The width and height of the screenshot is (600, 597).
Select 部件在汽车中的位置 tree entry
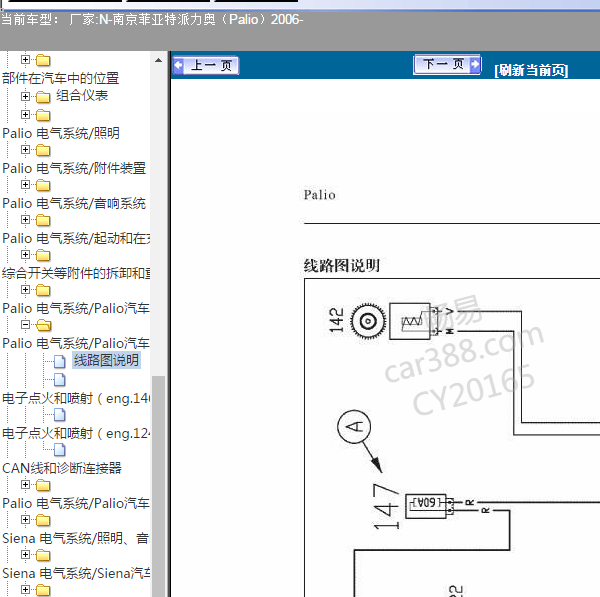[x=60, y=78]
